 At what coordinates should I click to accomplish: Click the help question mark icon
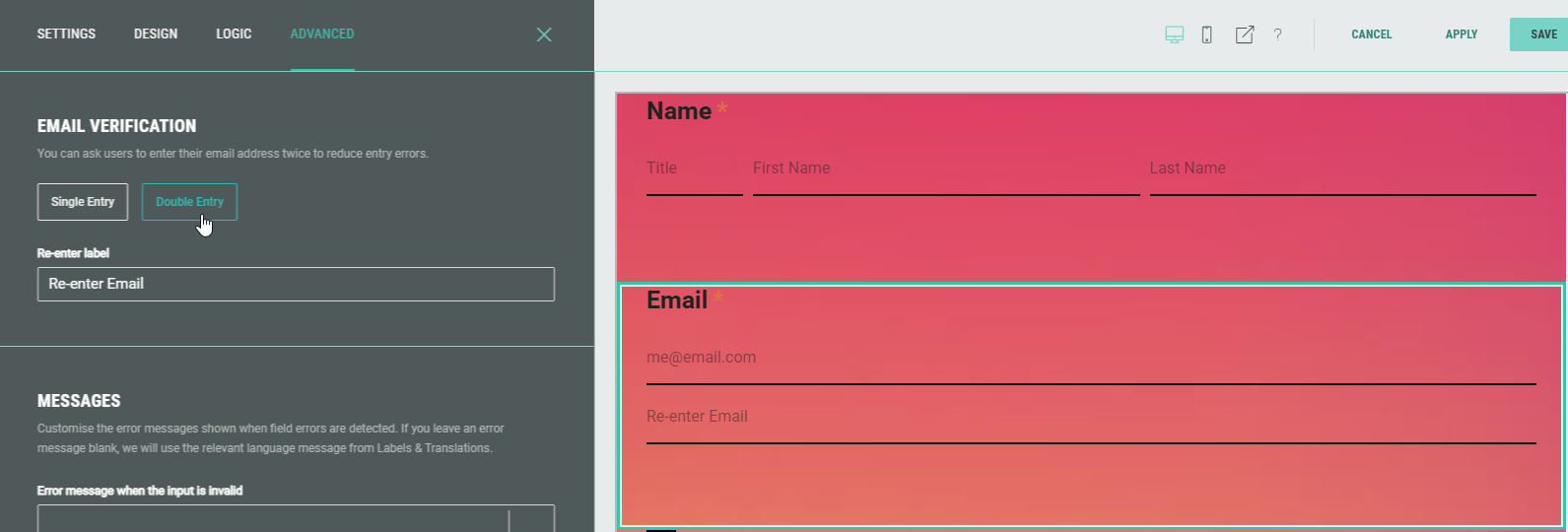pyautogui.click(x=1277, y=34)
